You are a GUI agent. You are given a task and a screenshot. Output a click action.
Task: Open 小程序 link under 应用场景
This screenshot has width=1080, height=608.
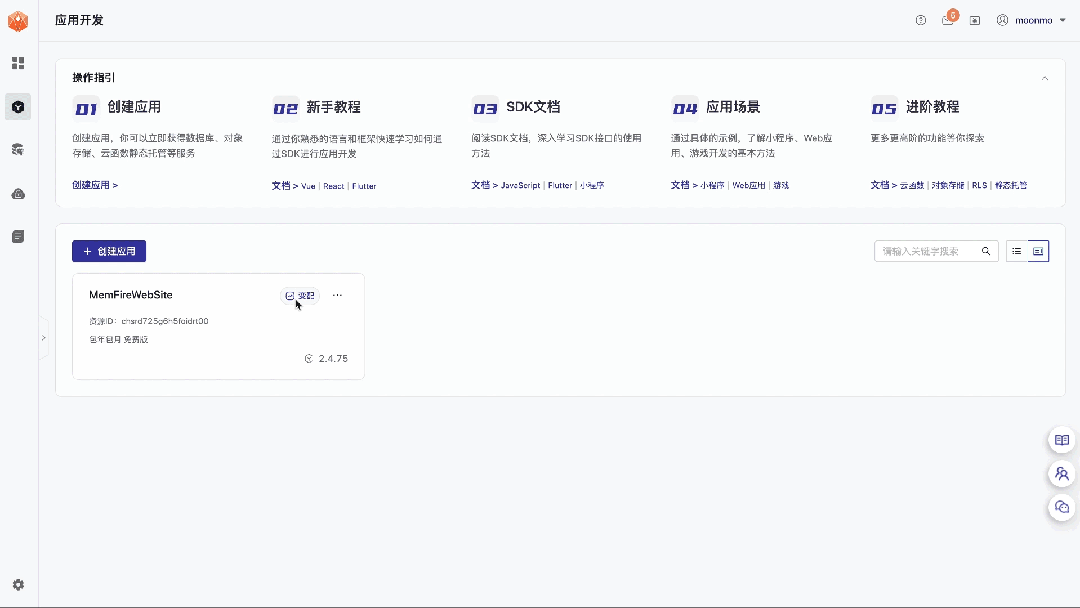(712, 185)
